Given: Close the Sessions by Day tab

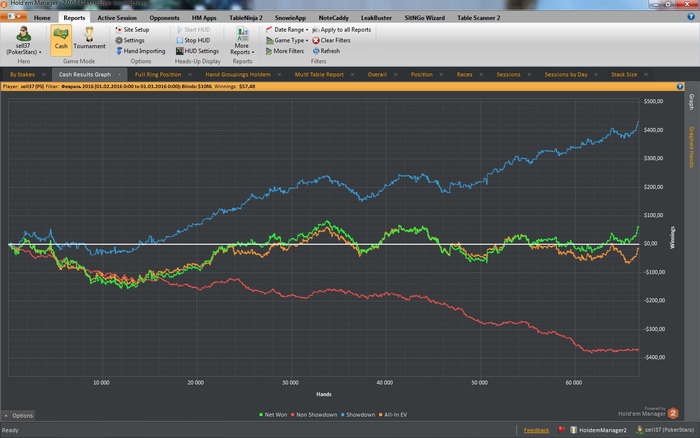Looking at the screenshot, I should click(596, 75).
